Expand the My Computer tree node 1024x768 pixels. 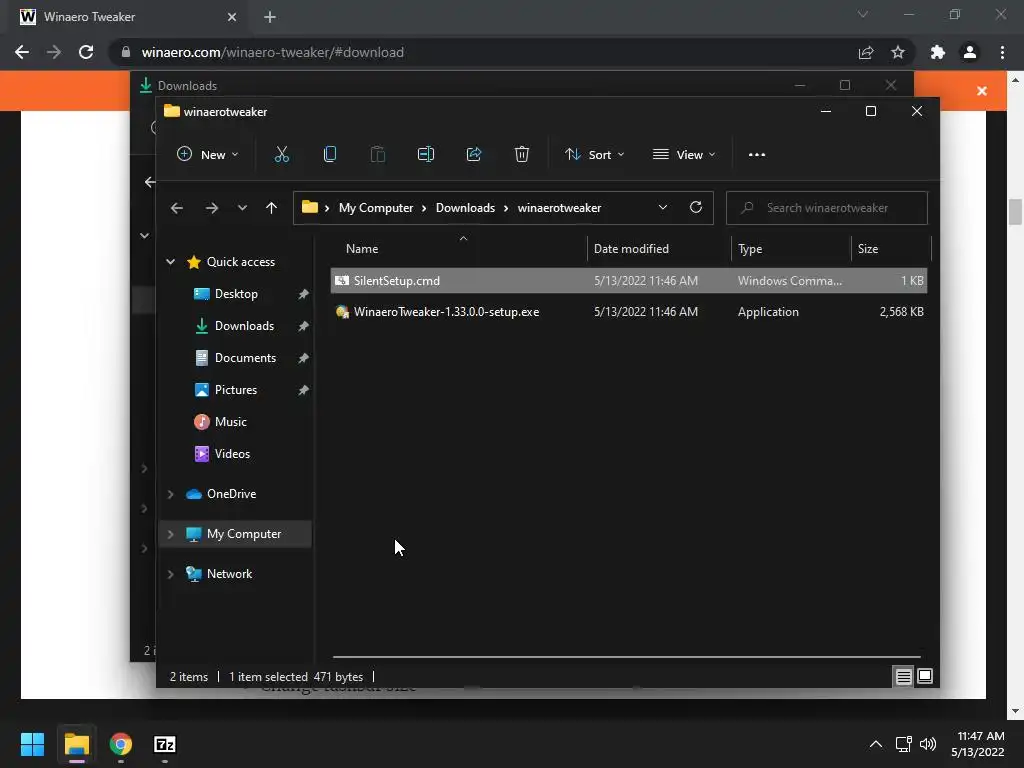(x=170, y=534)
